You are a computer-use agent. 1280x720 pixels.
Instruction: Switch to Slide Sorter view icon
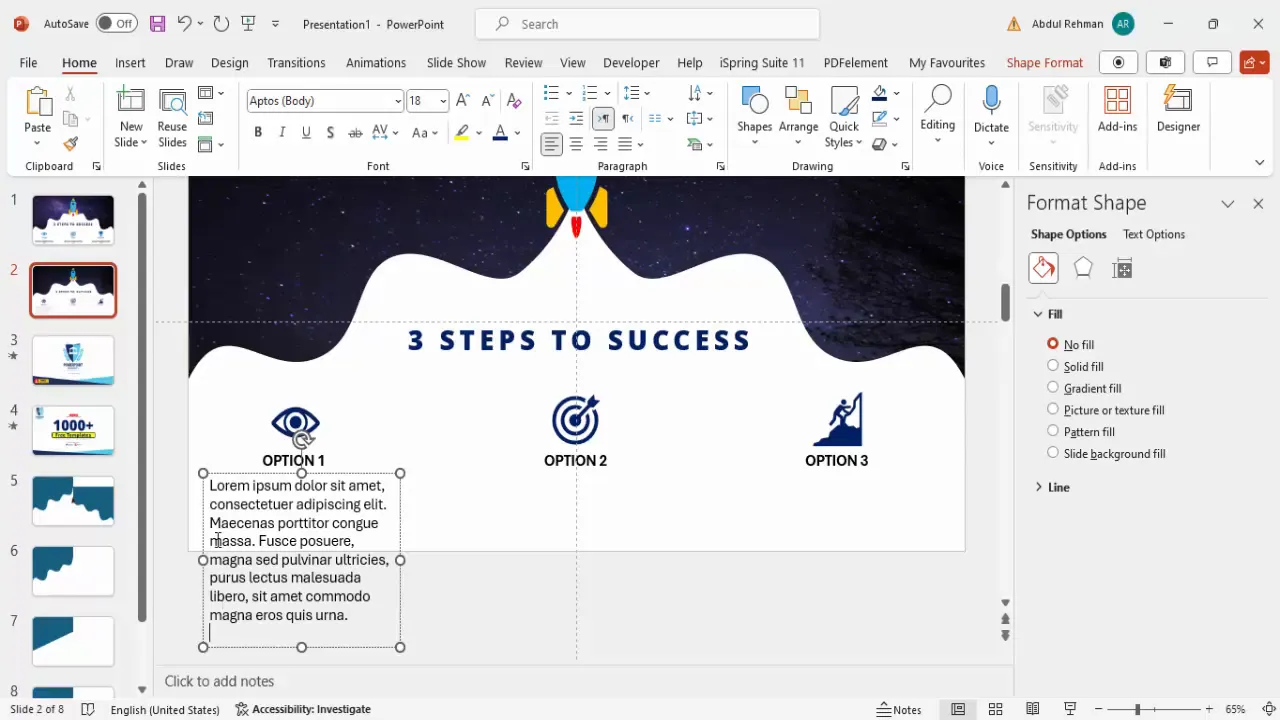coord(995,709)
